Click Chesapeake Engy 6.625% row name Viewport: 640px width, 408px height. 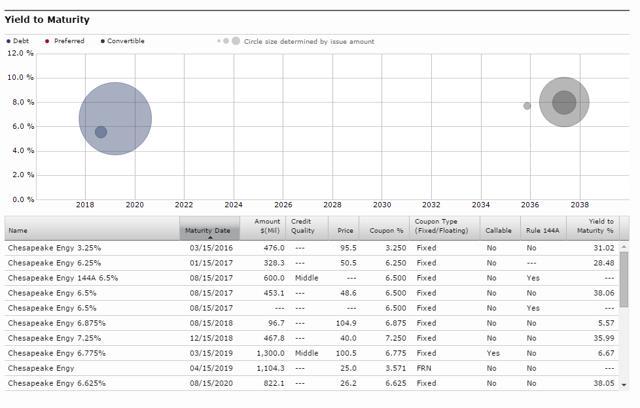[x=57, y=384]
